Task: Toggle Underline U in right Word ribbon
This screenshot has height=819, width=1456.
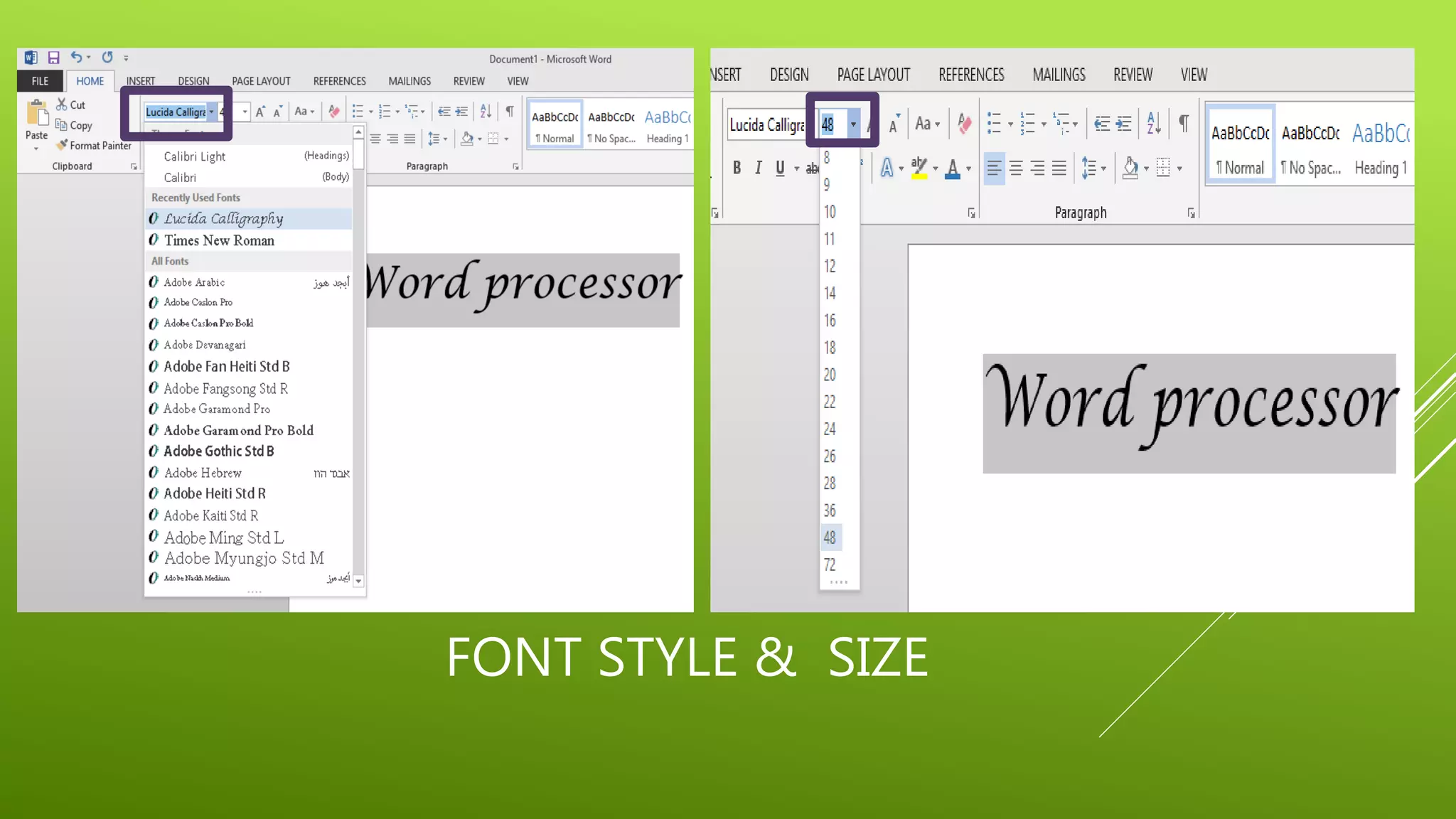Action: [780, 168]
